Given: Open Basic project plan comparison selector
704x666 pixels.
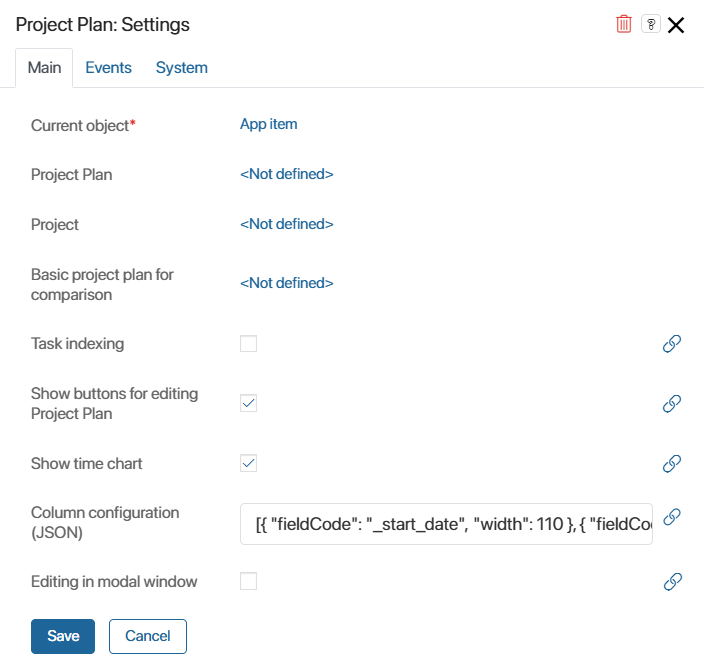Looking at the screenshot, I should (286, 283).
